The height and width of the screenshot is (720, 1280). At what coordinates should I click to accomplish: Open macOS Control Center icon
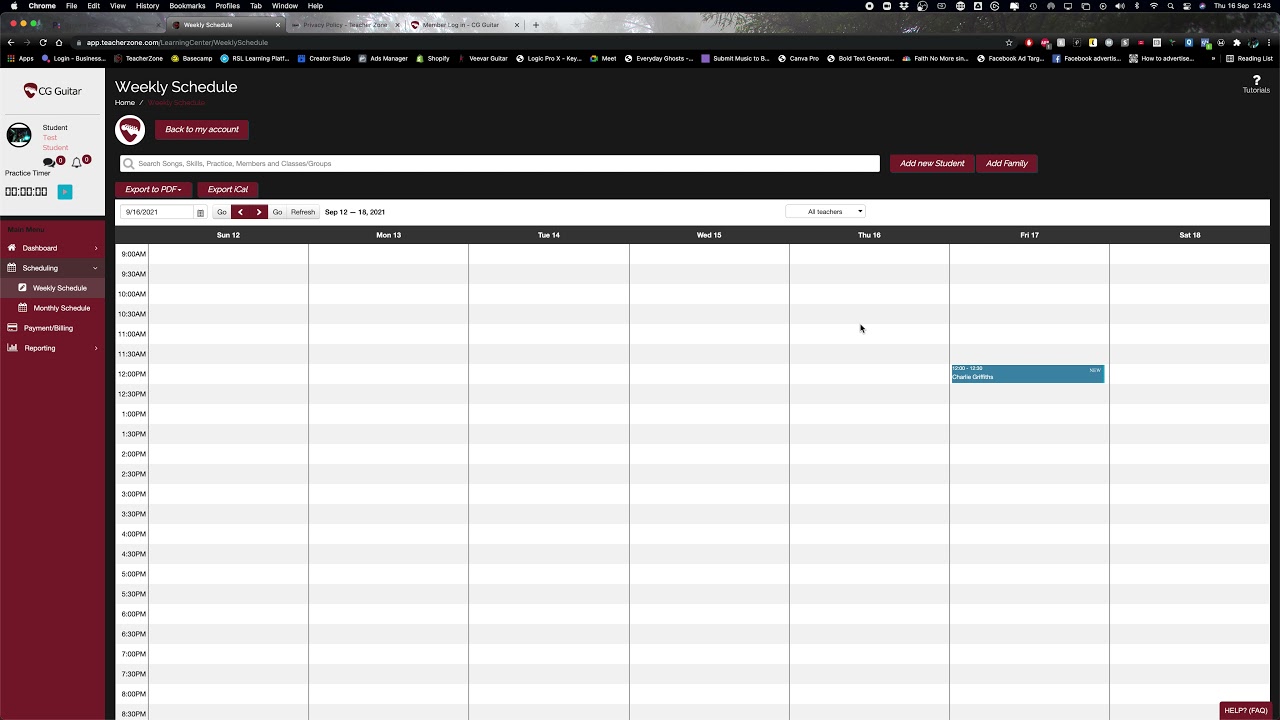click(x=1187, y=6)
